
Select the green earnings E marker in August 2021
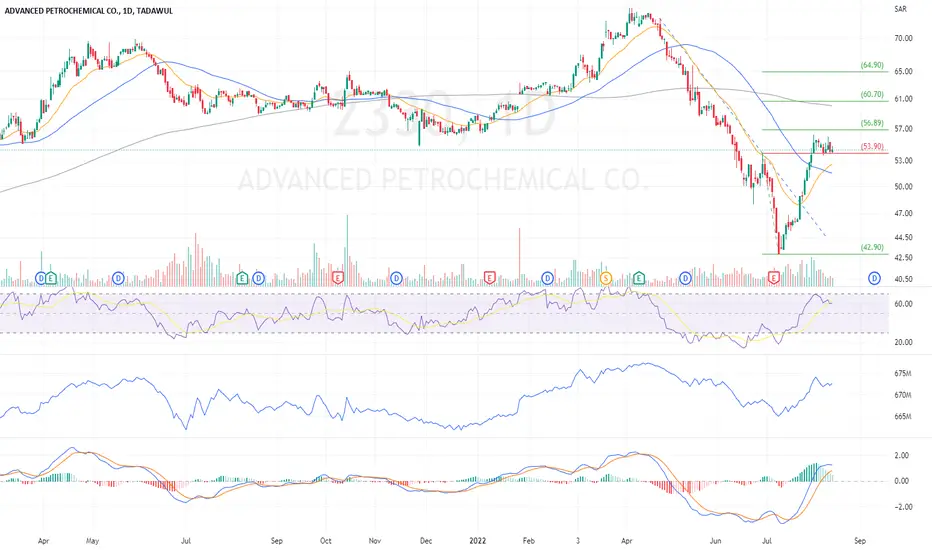click(x=242, y=278)
